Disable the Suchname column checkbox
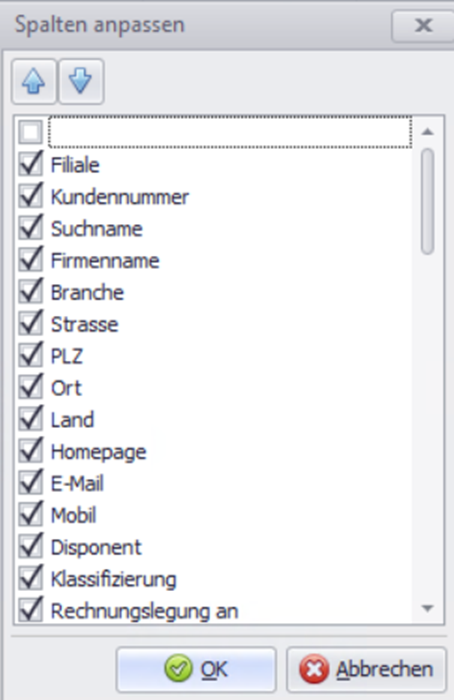Image resolution: width=454 pixels, height=700 pixels. tap(30, 228)
